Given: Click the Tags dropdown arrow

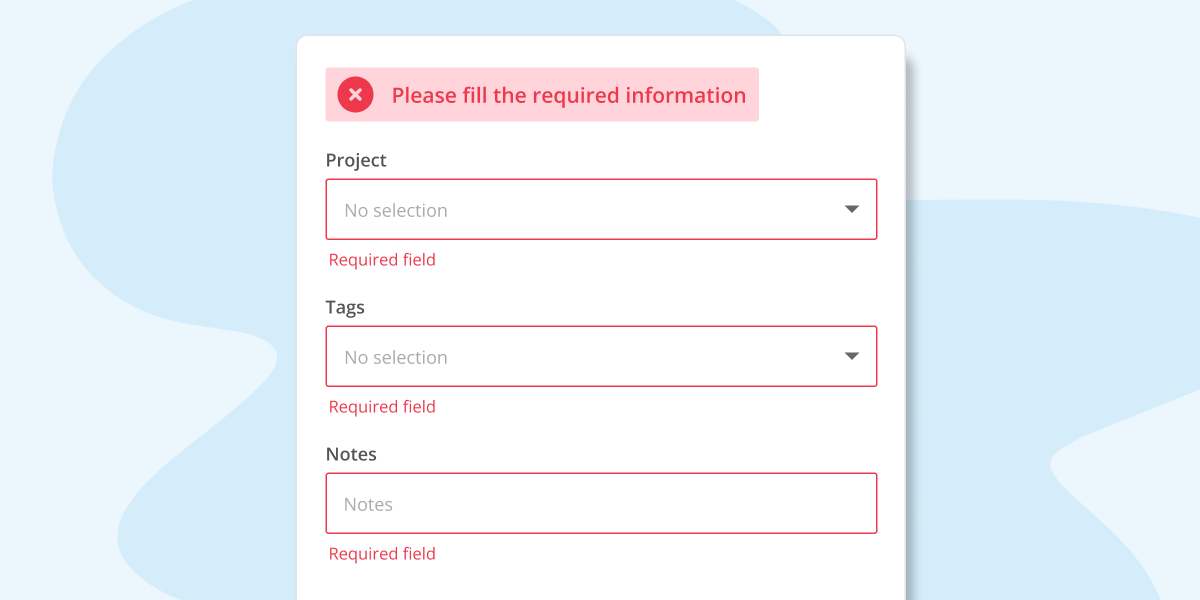Looking at the screenshot, I should coord(851,356).
